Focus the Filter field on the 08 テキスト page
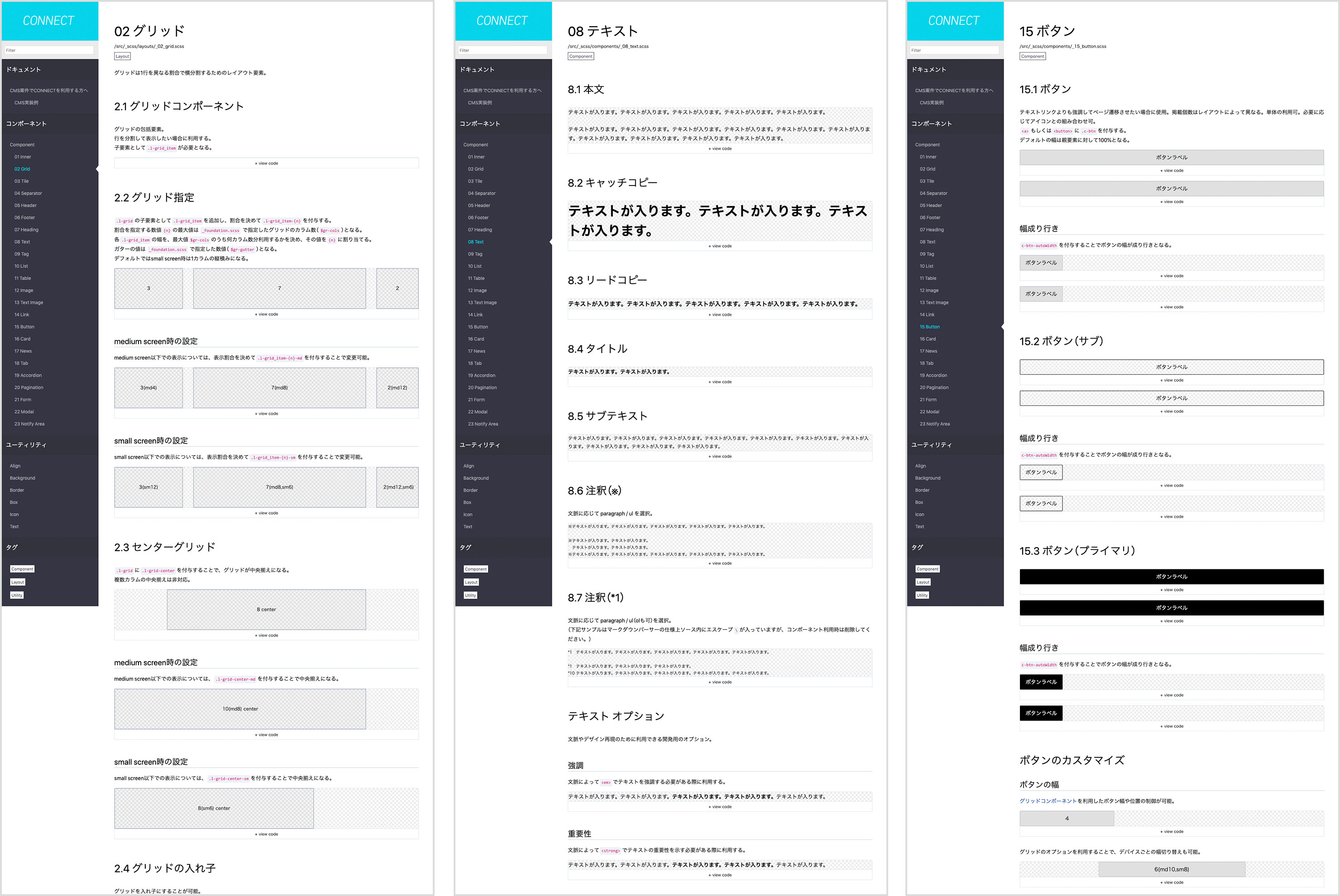1340x896 pixels. tap(503, 50)
